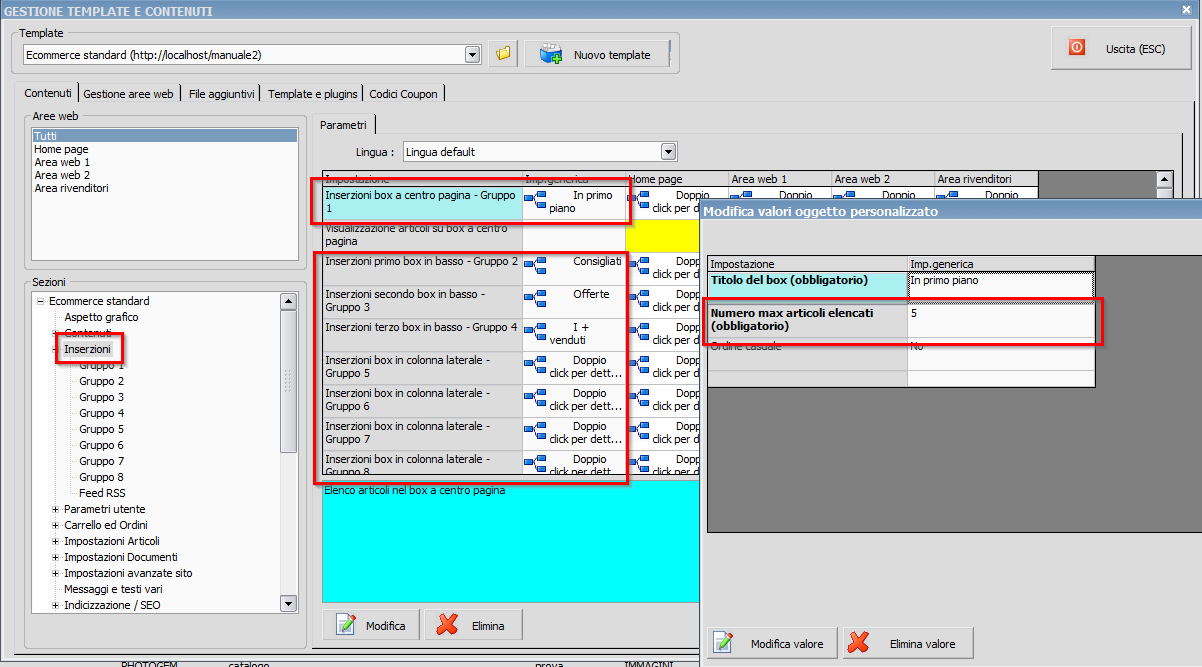Select Gruppo 7 tree item
This screenshot has width=1202, height=667.
[x=102, y=461]
